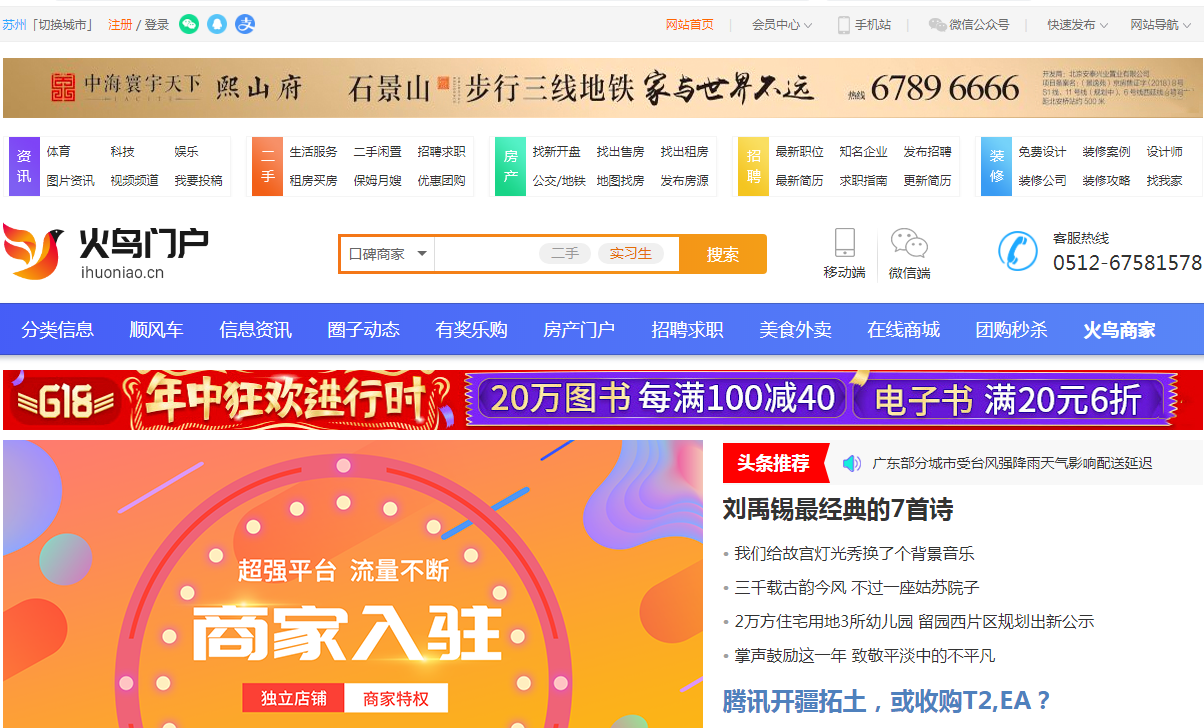Click 体育 under 资讯
Image resolution: width=1204 pixels, height=728 pixels.
[59, 152]
